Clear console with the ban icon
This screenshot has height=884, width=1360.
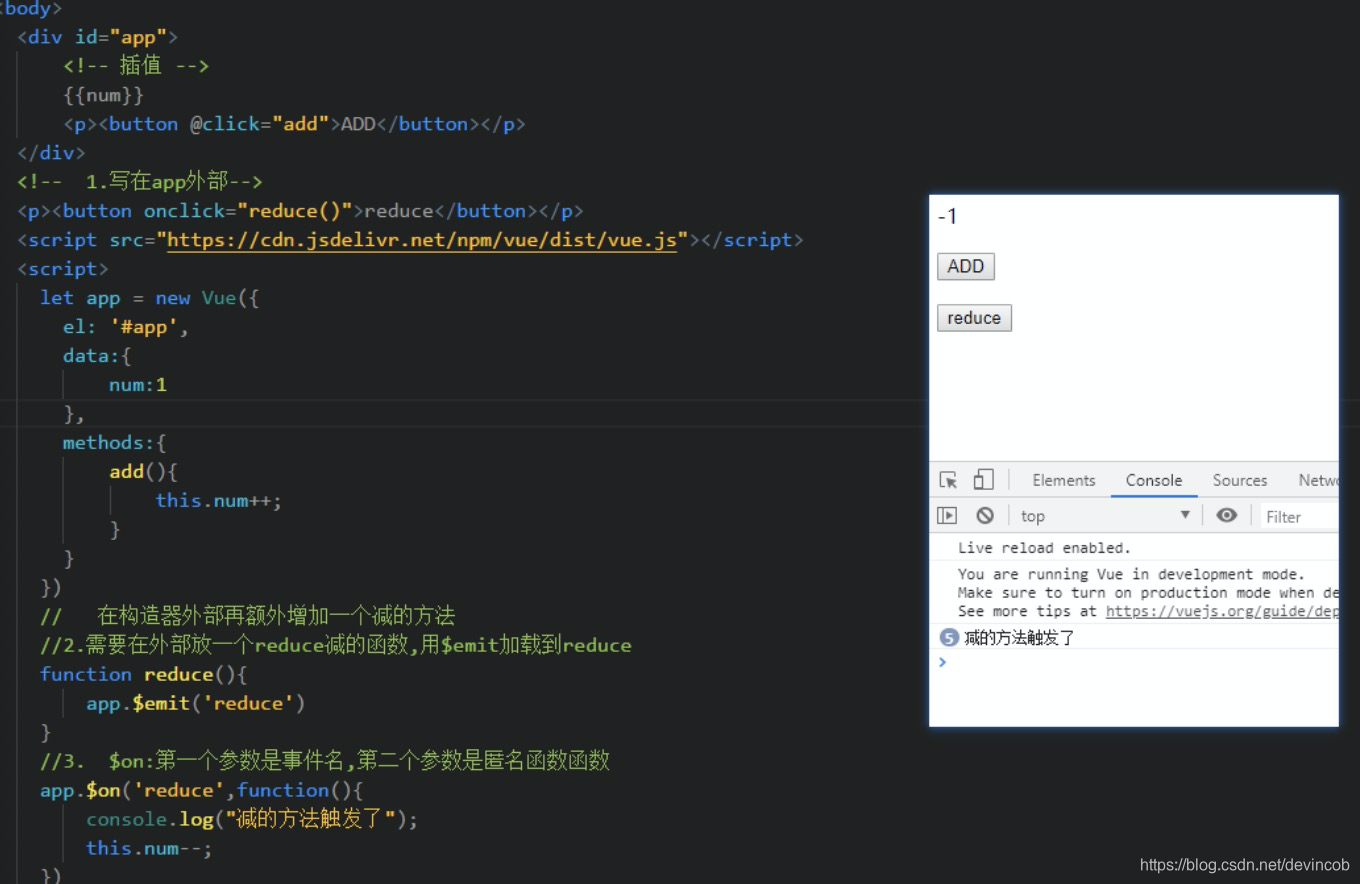point(985,516)
